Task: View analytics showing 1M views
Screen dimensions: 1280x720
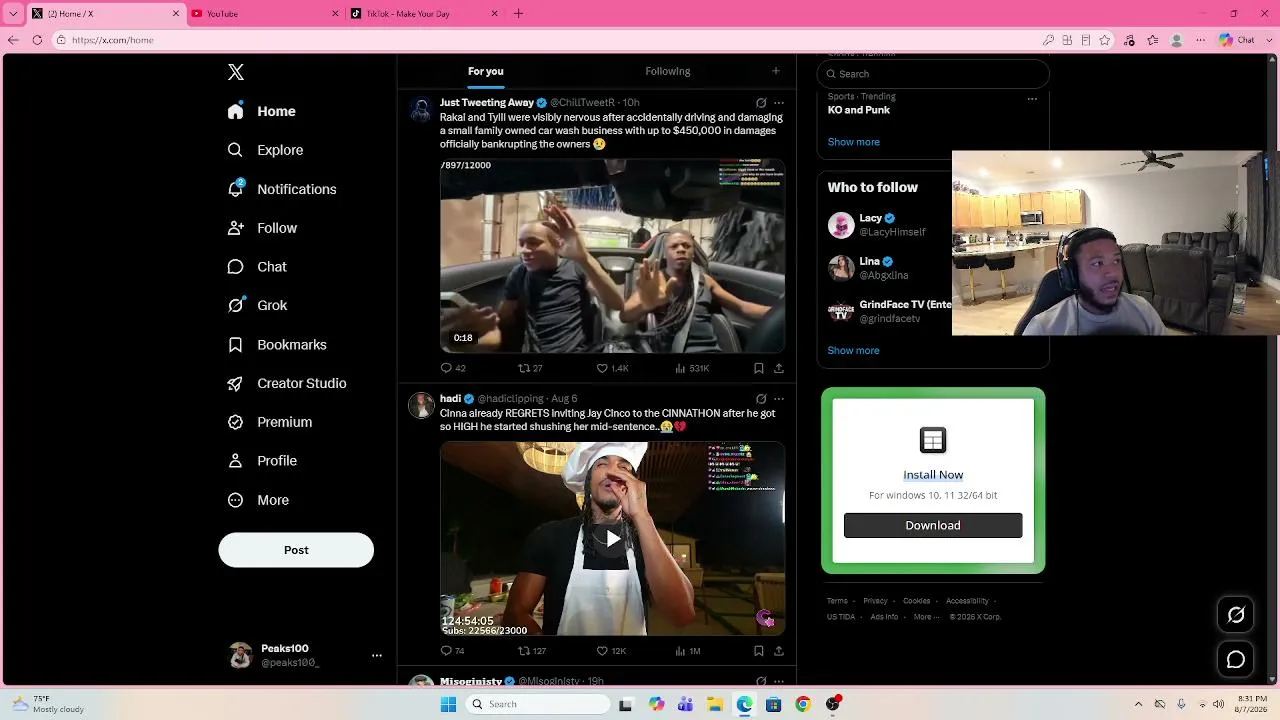Action: 688,651
